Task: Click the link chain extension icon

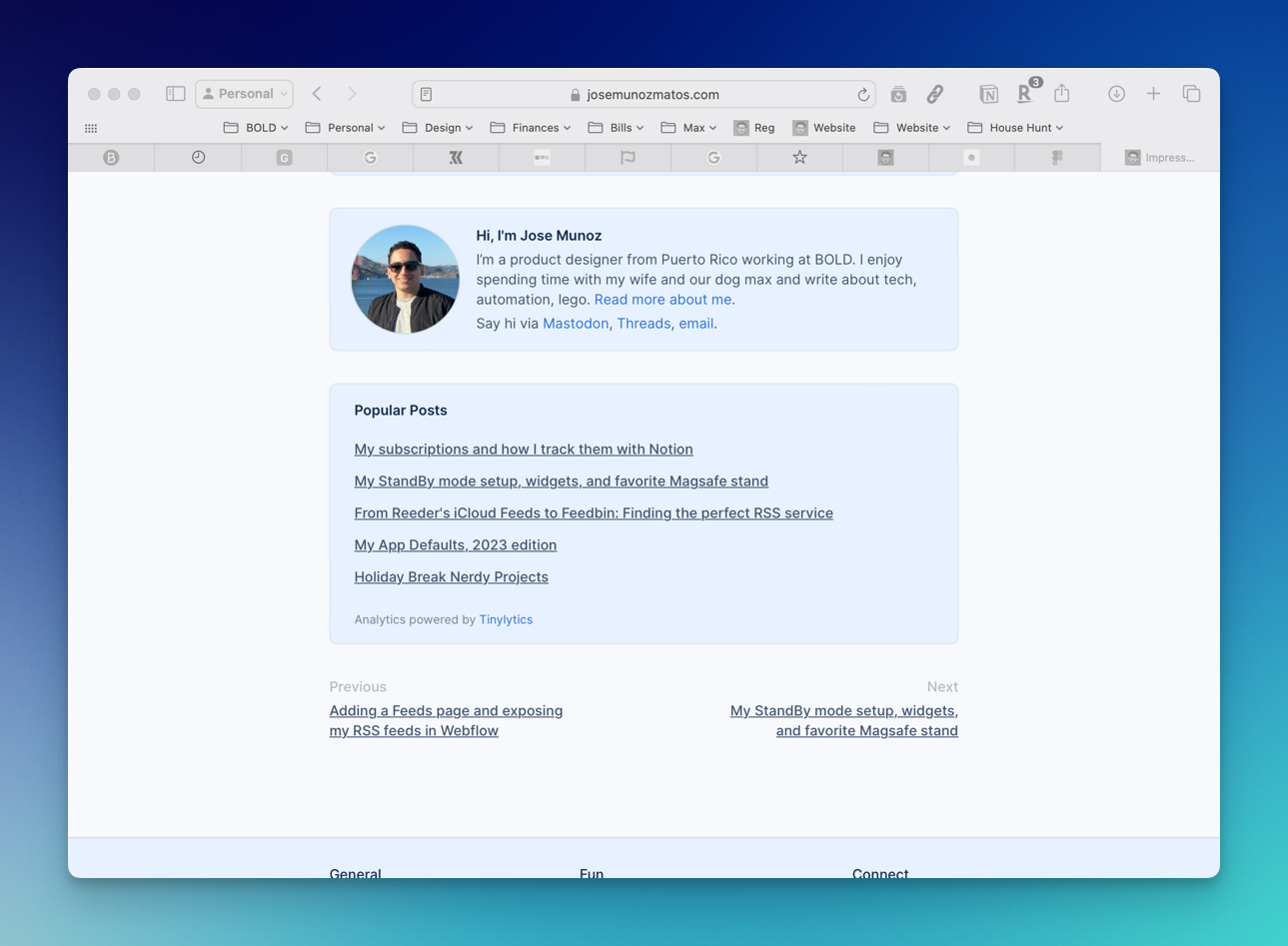Action: pyautogui.click(x=935, y=94)
